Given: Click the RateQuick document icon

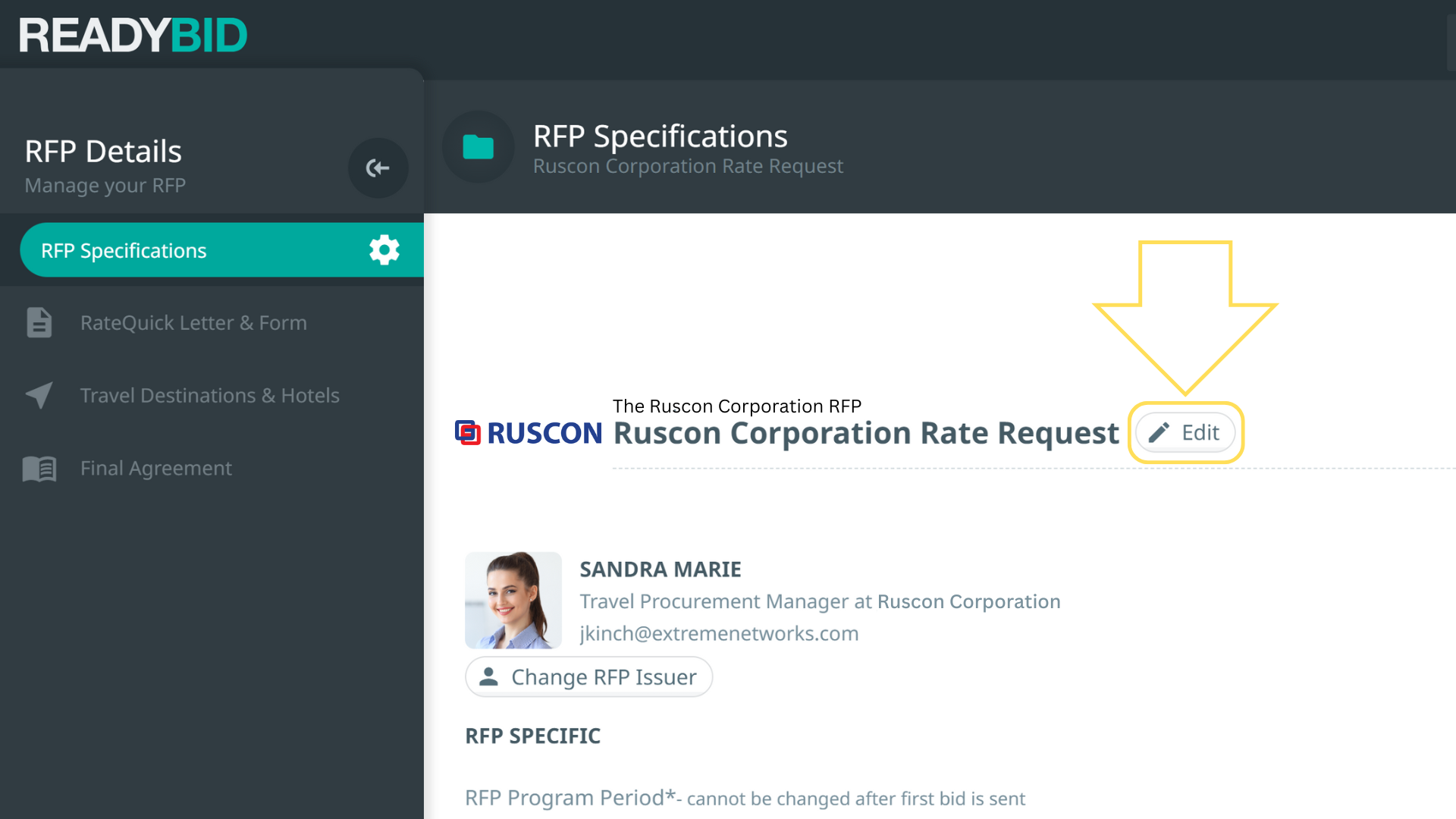Looking at the screenshot, I should (x=39, y=322).
